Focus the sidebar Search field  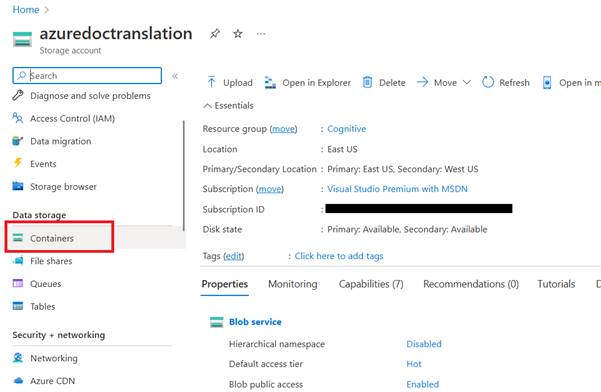pos(87,75)
